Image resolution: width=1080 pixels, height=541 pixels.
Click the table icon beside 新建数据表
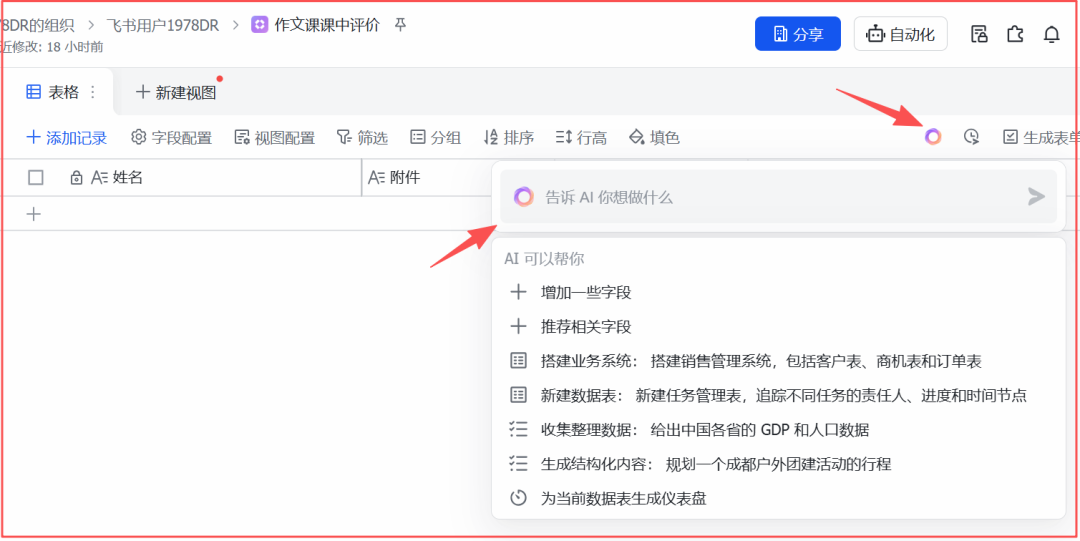(x=518, y=396)
